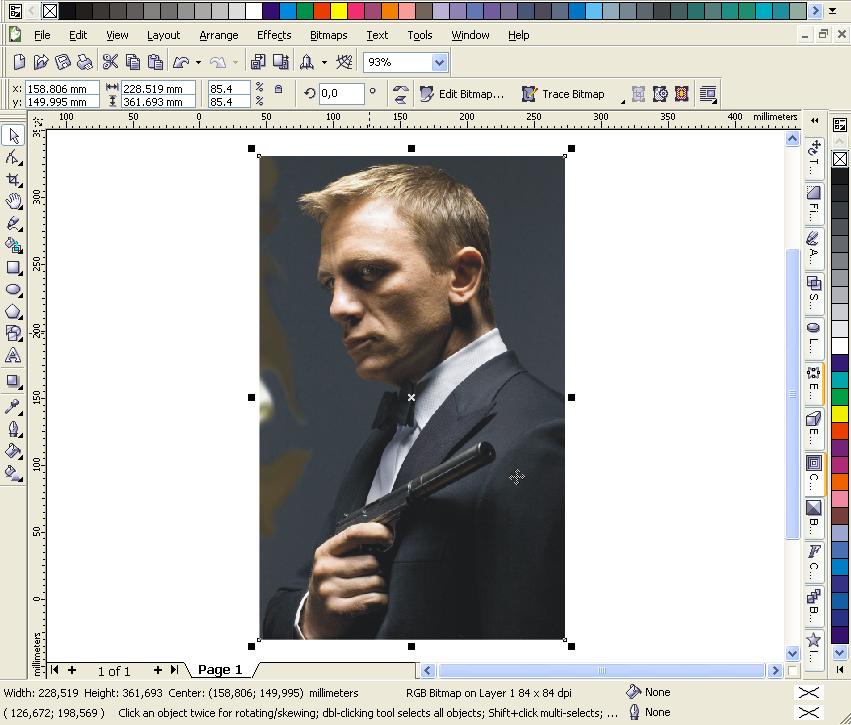
Task: Expand the Trace Bitmap flyout arrow
Action: tap(623, 101)
